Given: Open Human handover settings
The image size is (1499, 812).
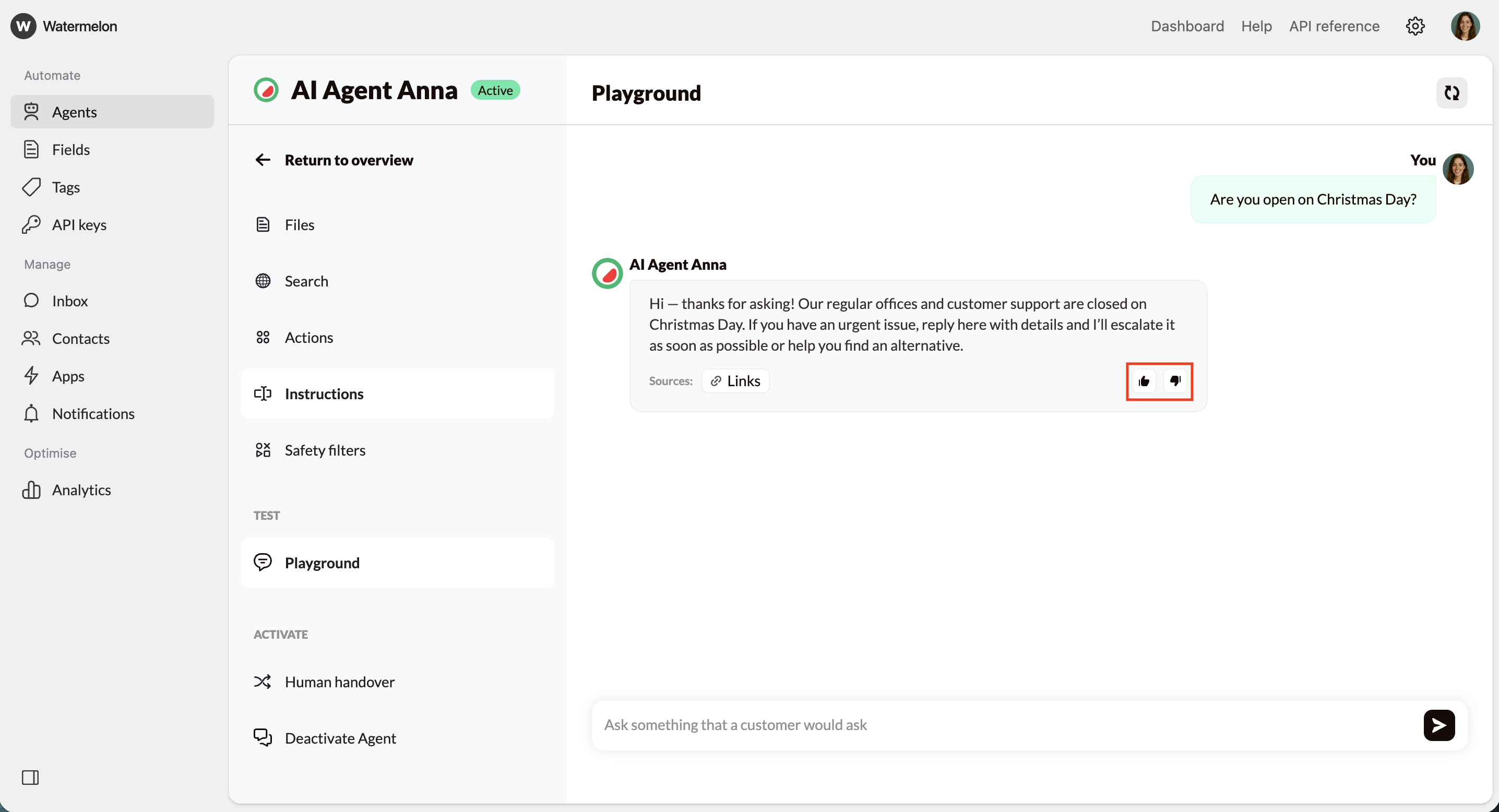Looking at the screenshot, I should click(340, 681).
